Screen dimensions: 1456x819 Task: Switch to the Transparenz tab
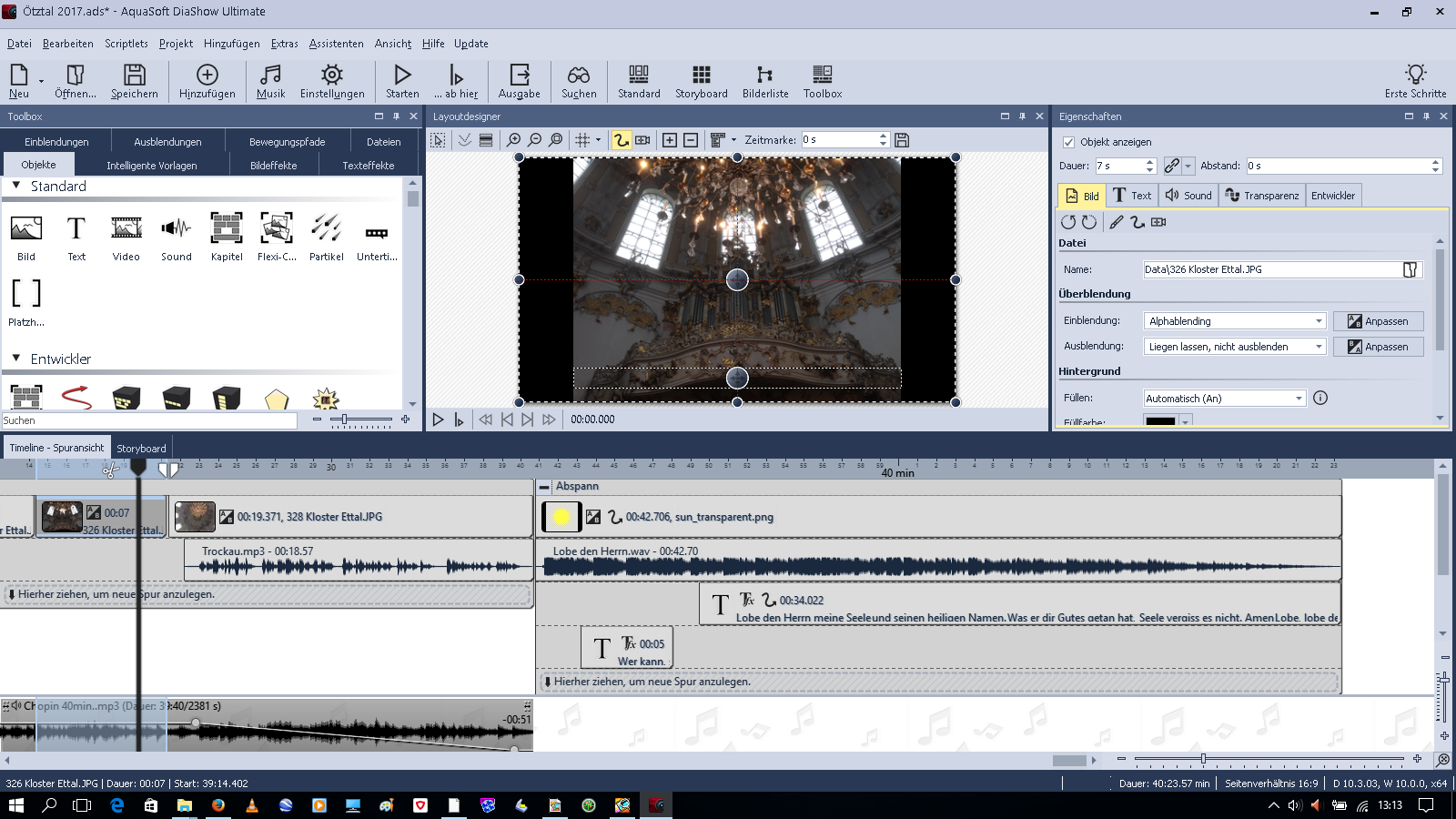point(1261,196)
